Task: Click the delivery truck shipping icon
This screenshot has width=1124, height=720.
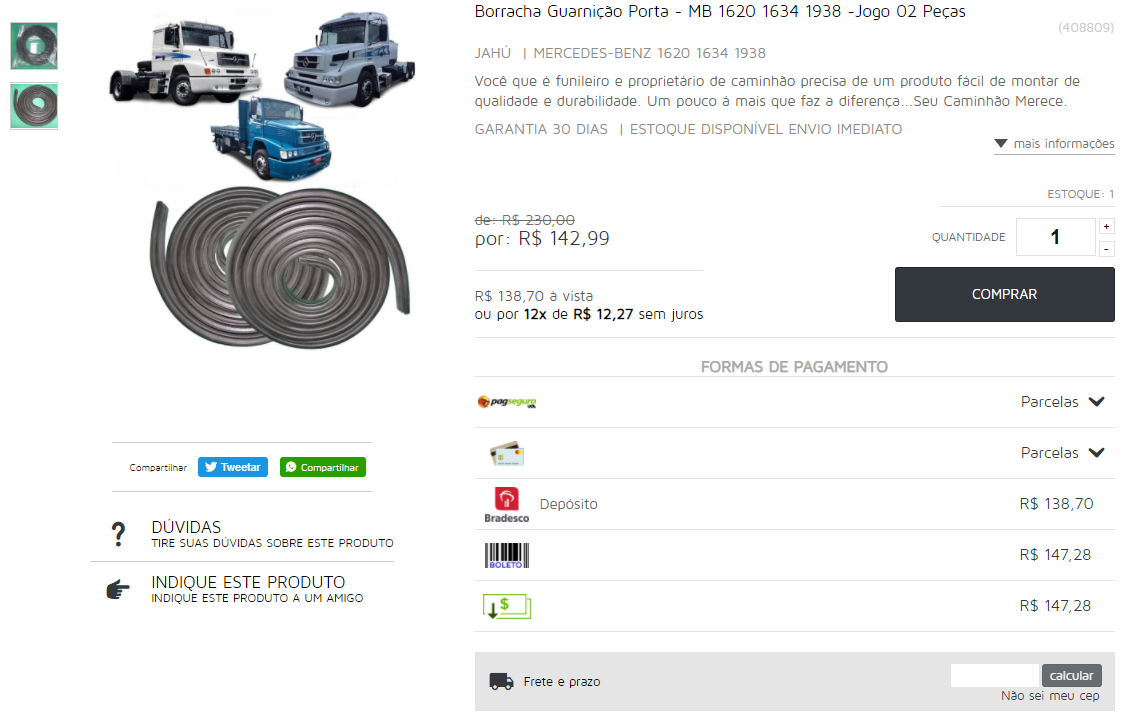Action: pyautogui.click(x=501, y=681)
